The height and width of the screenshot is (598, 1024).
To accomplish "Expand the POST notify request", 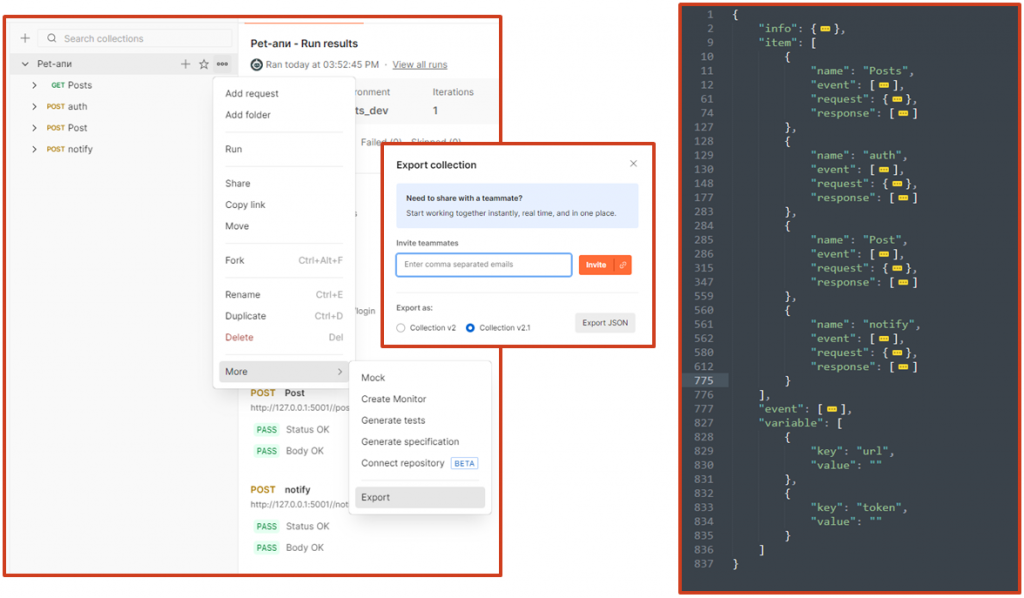I will point(35,150).
